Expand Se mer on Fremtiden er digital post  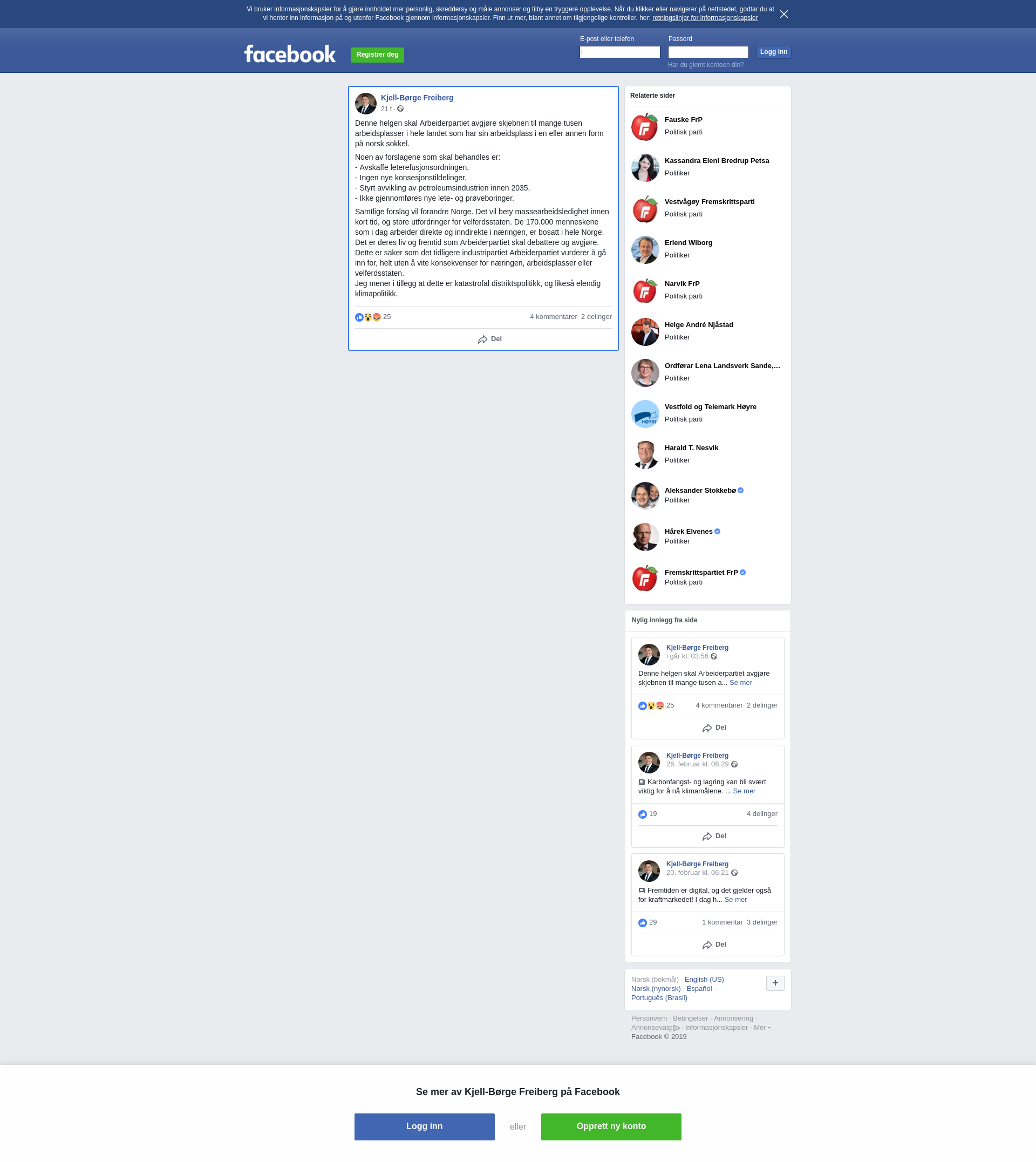(735, 899)
